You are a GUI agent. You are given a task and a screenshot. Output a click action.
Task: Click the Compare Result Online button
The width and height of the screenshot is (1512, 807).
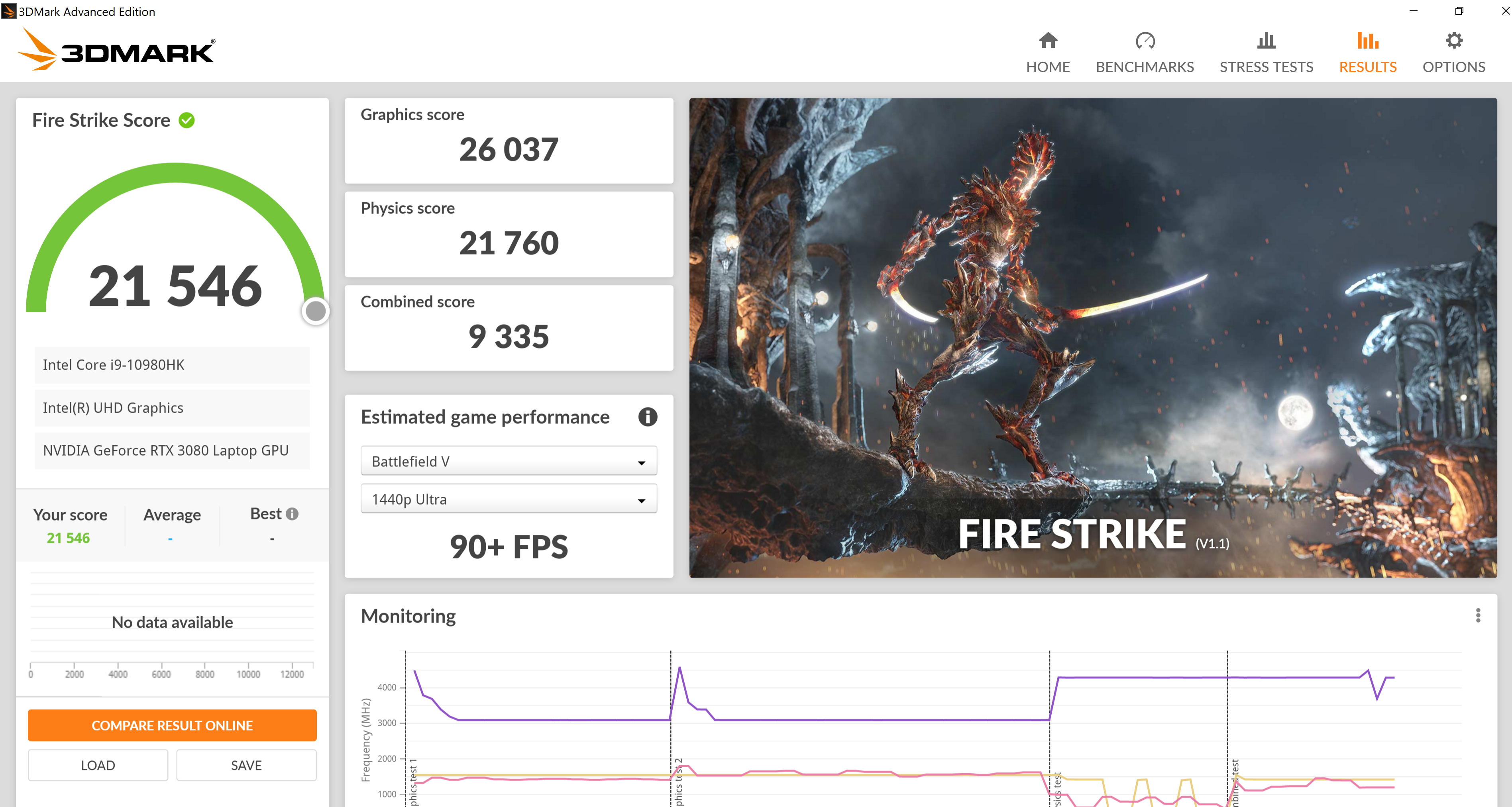click(172, 725)
